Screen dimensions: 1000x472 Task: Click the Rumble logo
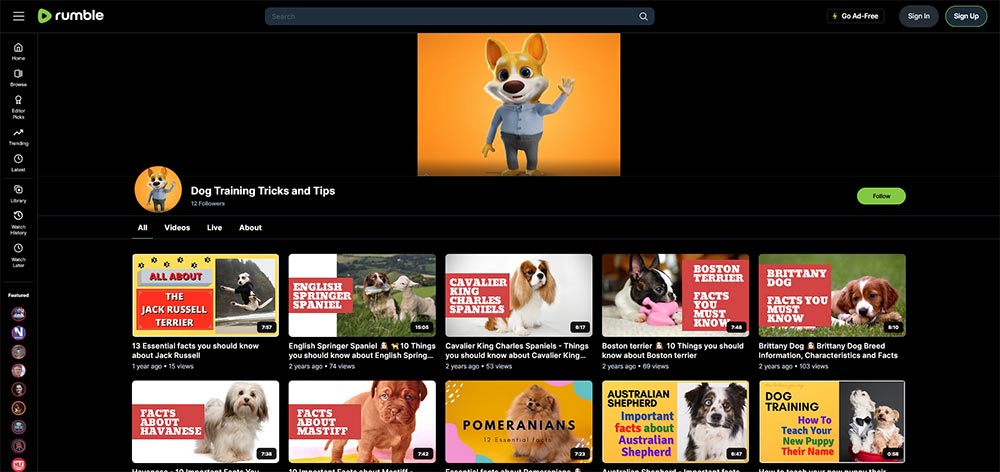[71, 16]
